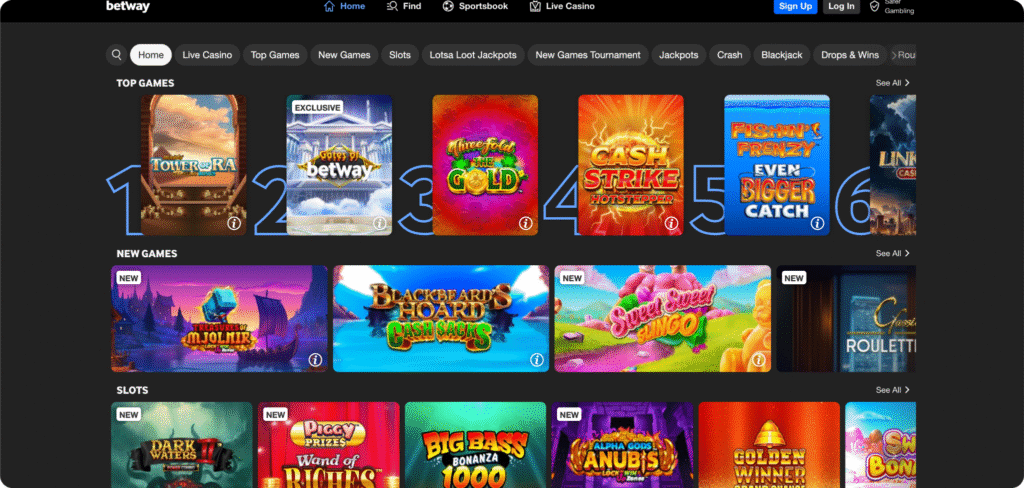The image size is (1024, 488).
Task: Open Alpha Gods Anubis slot thumbnail
Action: (x=622, y=445)
